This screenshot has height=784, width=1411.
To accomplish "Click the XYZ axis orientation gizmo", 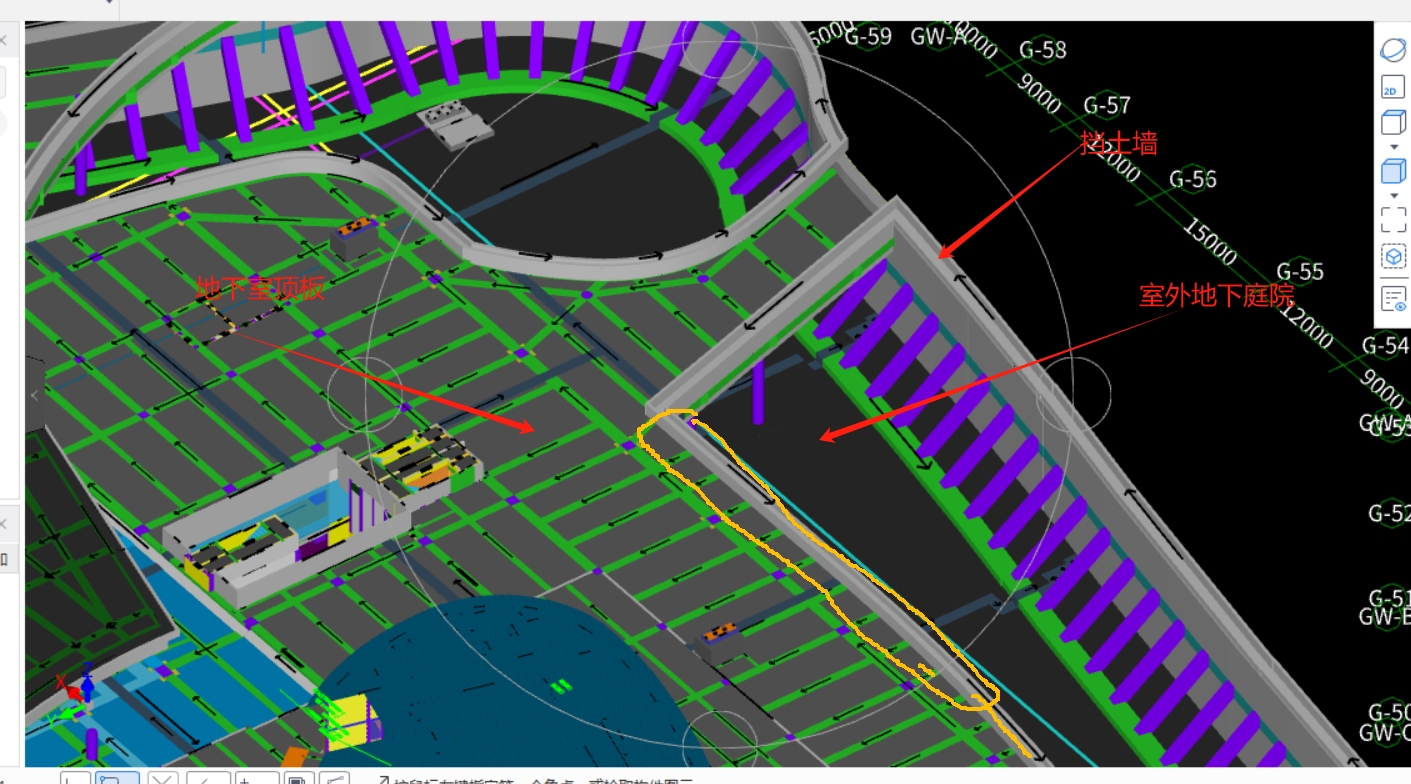I will (x=78, y=694).
